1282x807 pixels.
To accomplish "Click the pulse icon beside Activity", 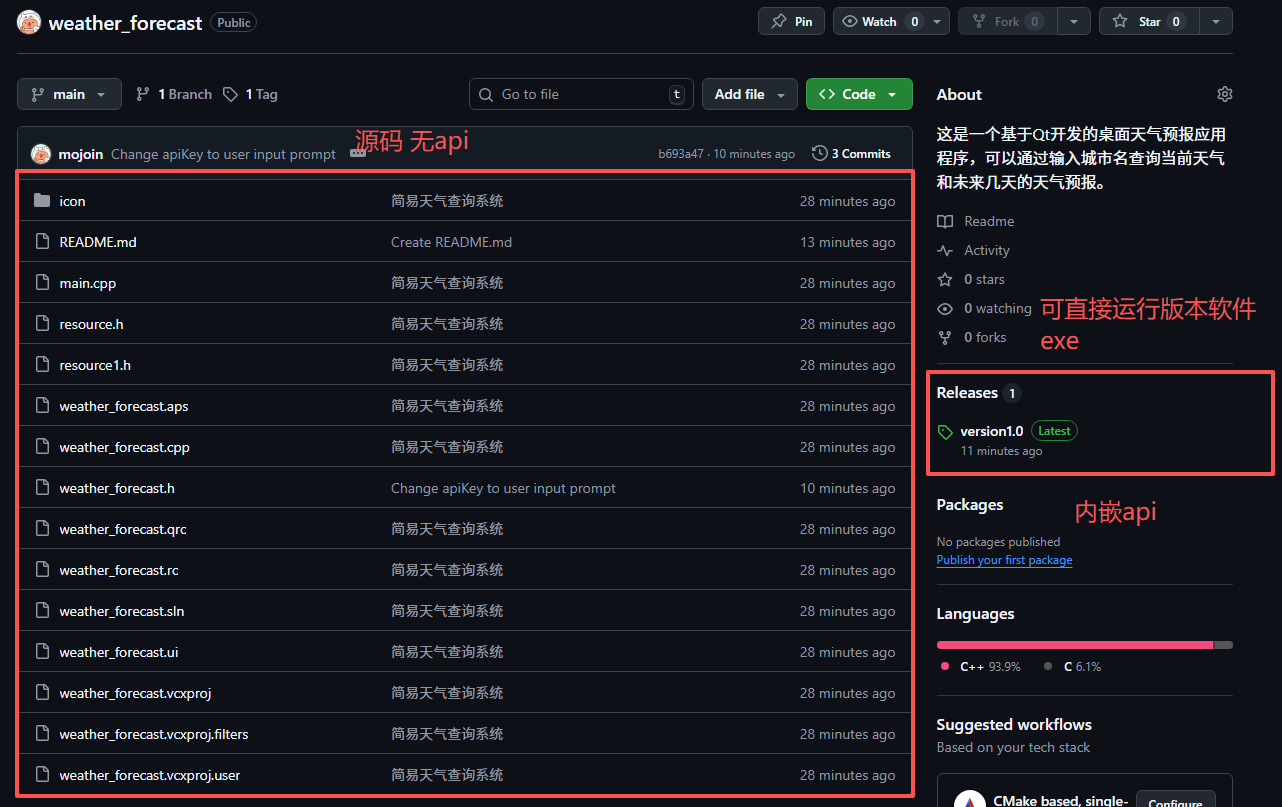I will pos(945,250).
